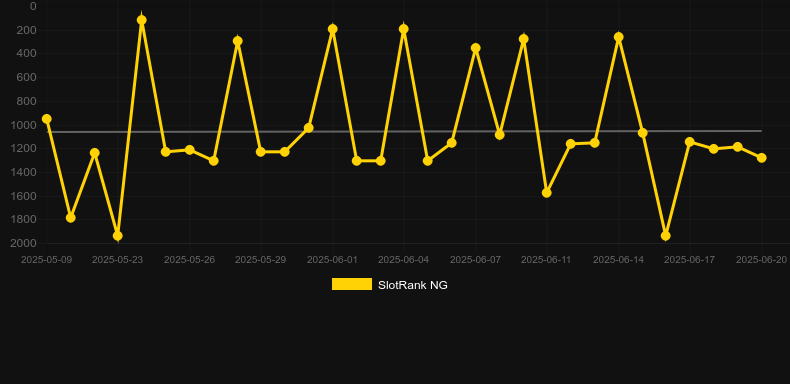The width and height of the screenshot is (790, 384).
Task: Select the peak data point at 2025-06-14
Action: click(619, 37)
